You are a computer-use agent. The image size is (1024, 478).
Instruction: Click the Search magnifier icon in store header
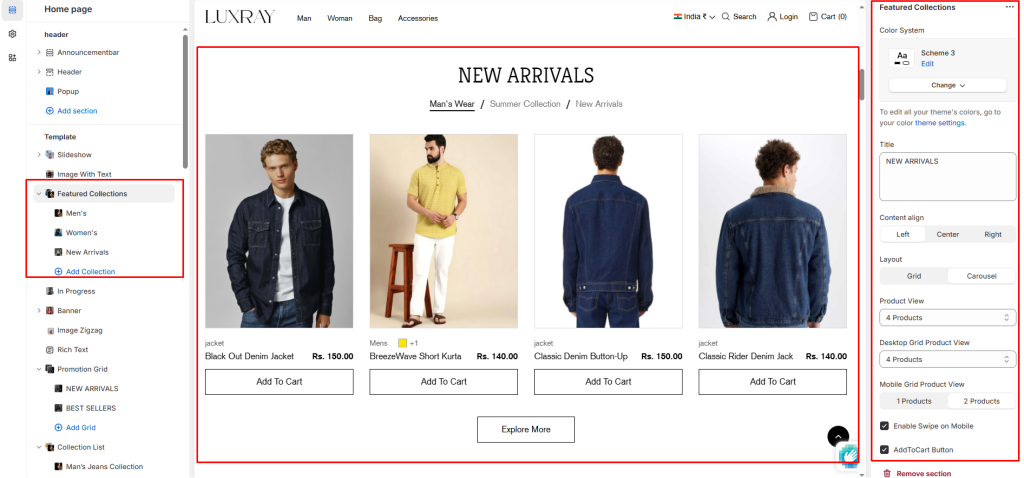point(726,16)
